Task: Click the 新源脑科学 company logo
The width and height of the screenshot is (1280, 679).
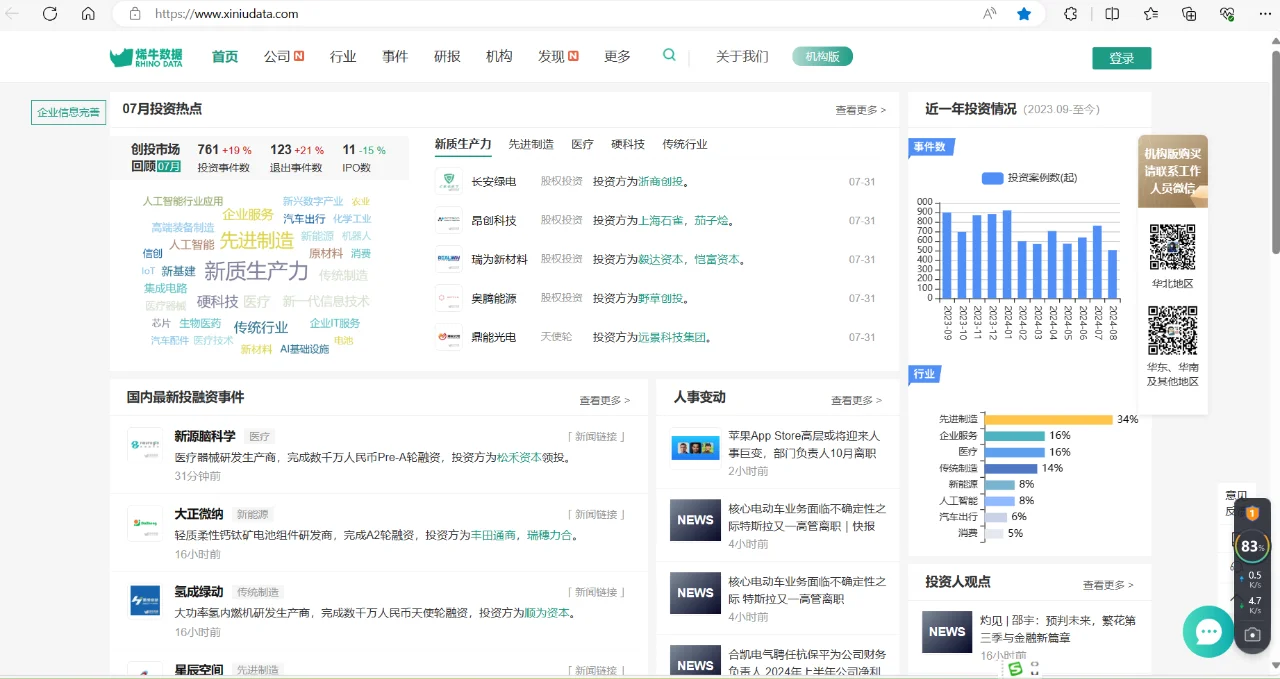Action: [145, 444]
